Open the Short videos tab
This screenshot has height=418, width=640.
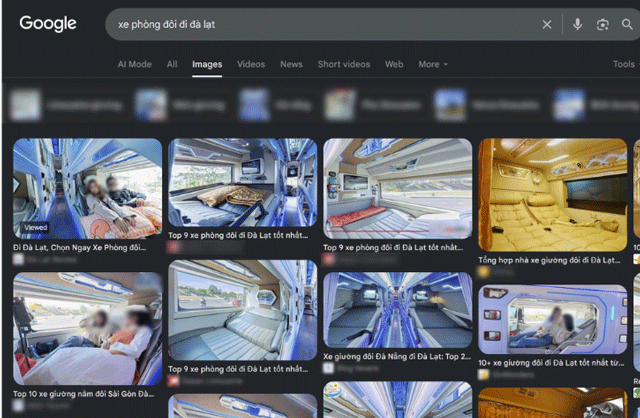point(344,64)
